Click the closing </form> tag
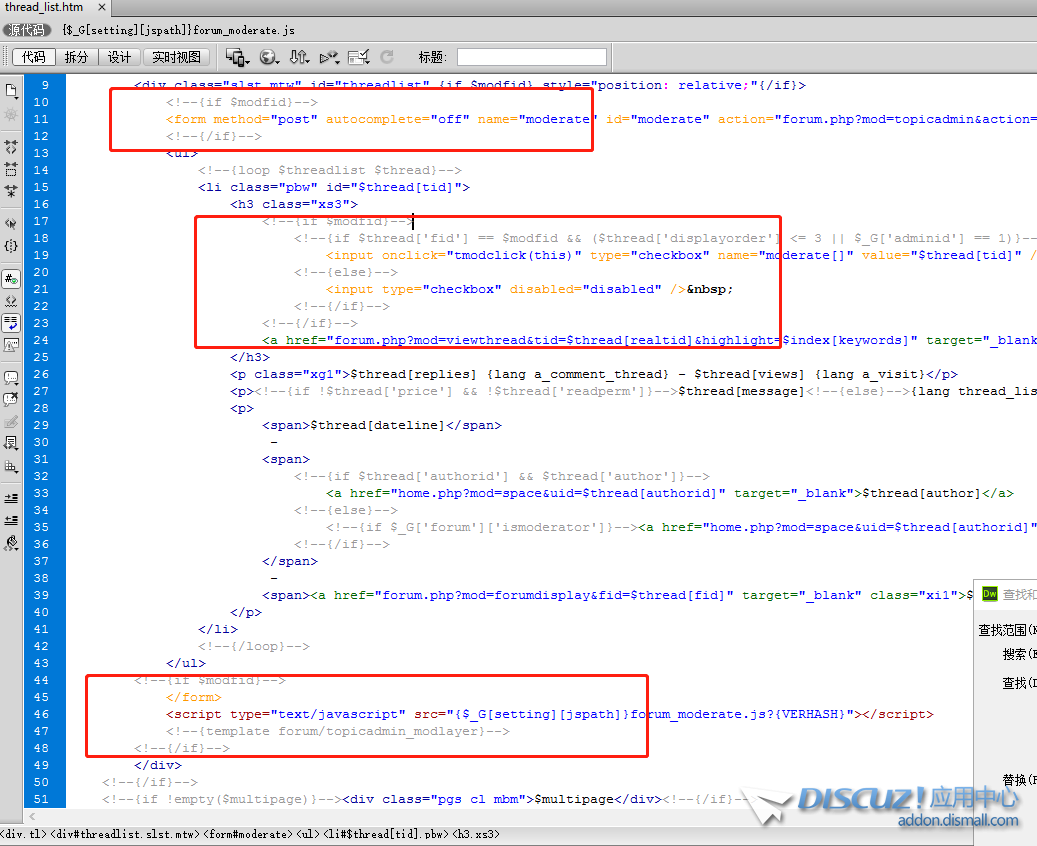 point(194,697)
